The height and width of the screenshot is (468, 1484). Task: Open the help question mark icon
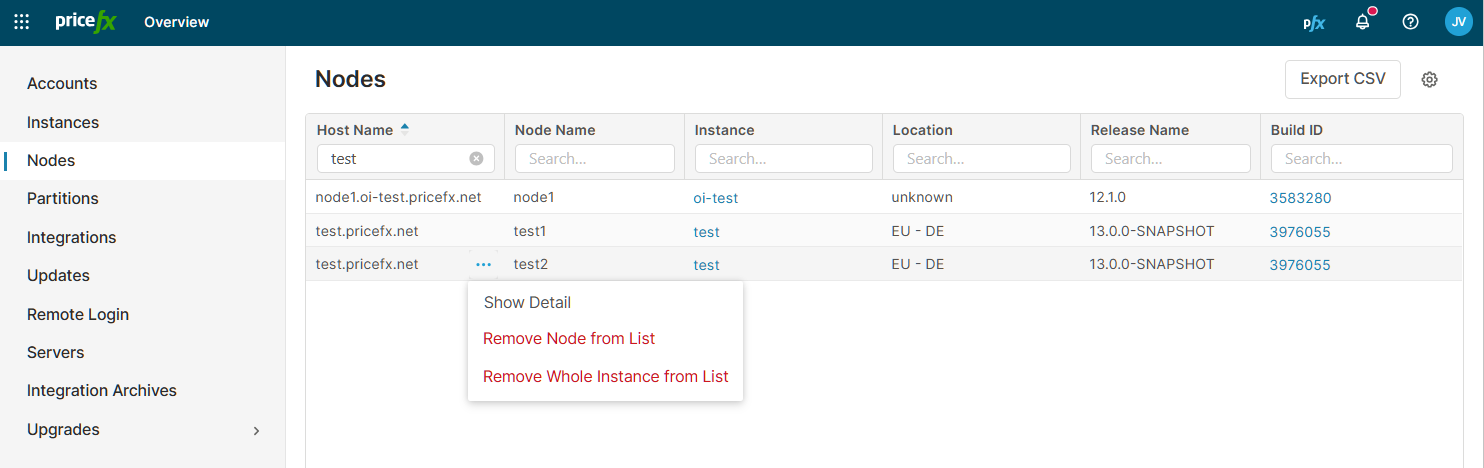[1410, 22]
